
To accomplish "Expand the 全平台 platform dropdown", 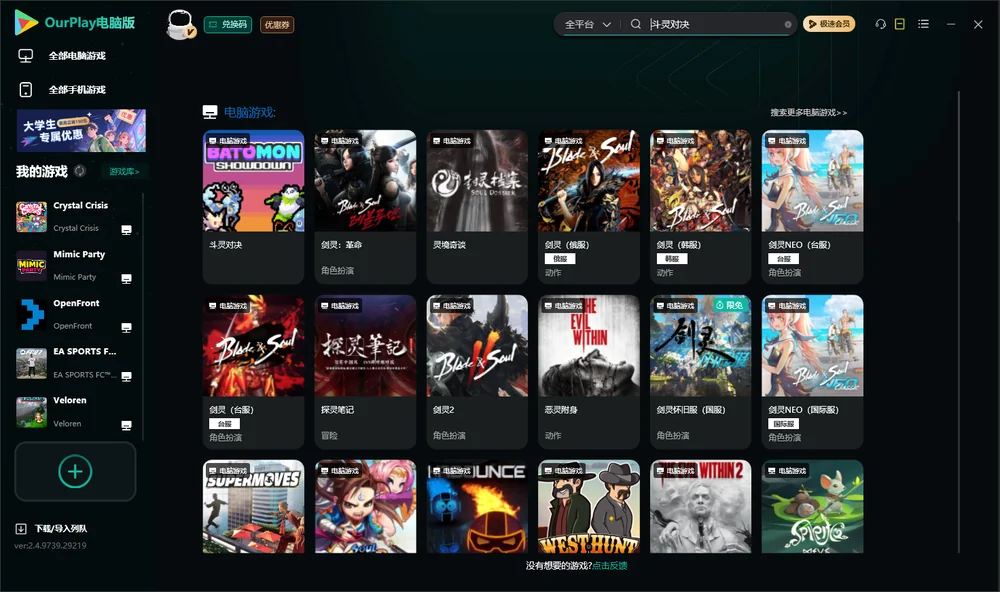I will (x=587, y=24).
